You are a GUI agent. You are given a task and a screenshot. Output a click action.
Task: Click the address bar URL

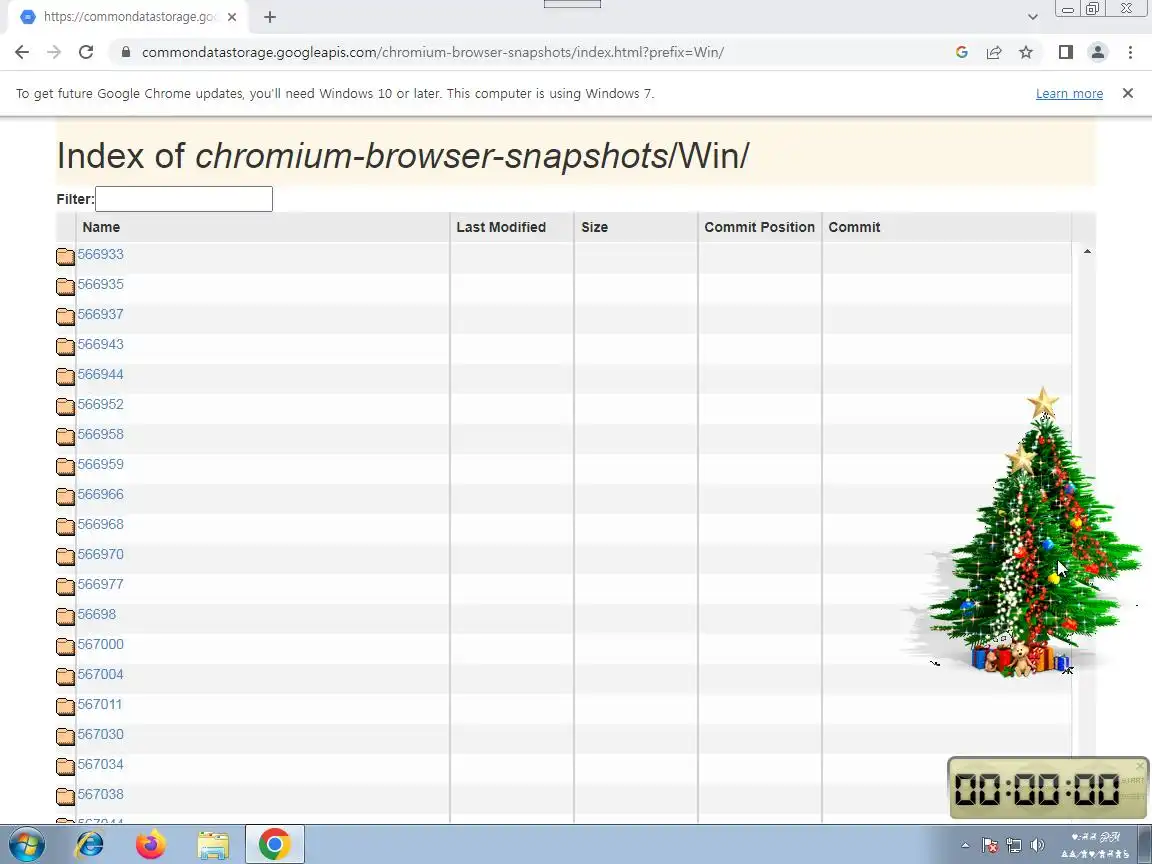tap(433, 52)
